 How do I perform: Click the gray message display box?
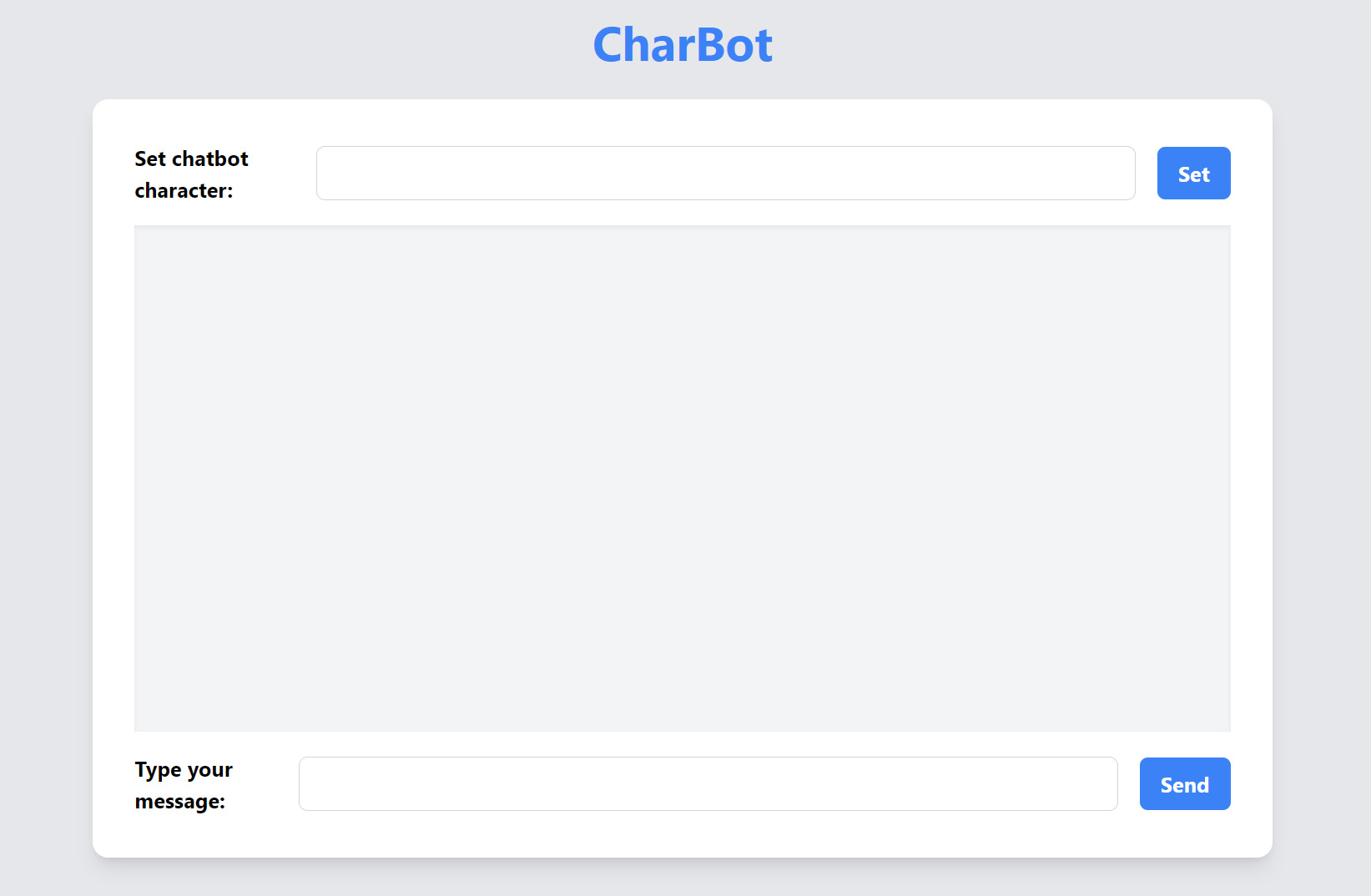(682, 478)
